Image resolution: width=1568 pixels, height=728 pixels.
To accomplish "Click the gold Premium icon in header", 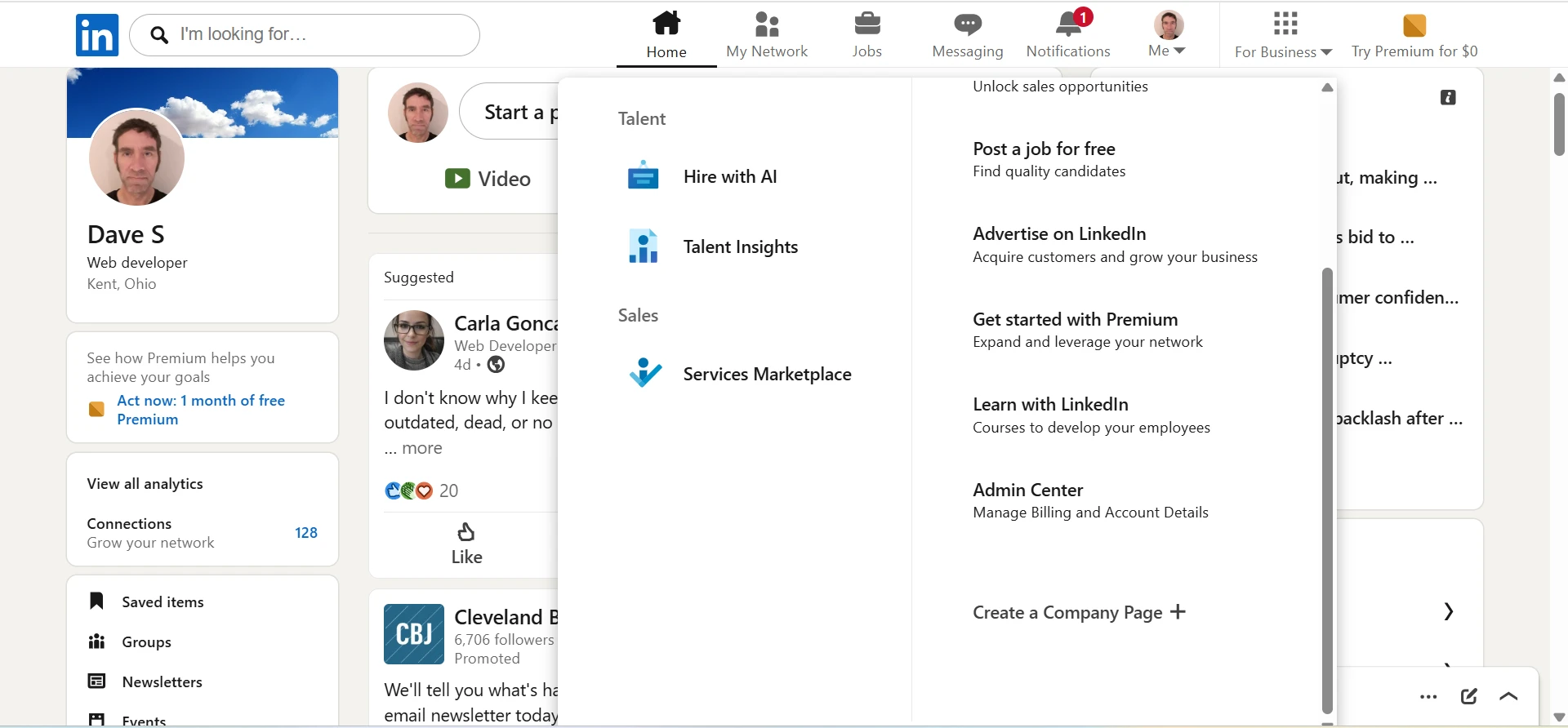I will 1414,25.
